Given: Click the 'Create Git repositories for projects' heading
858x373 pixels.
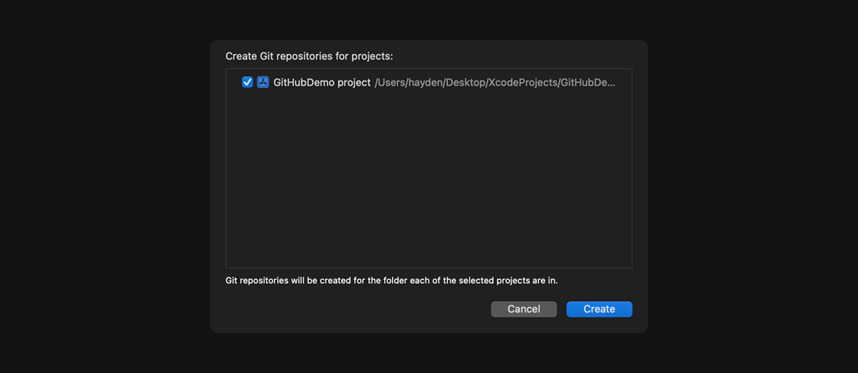Looking at the screenshot, I should pyautogui.click(x=310, y=56).
